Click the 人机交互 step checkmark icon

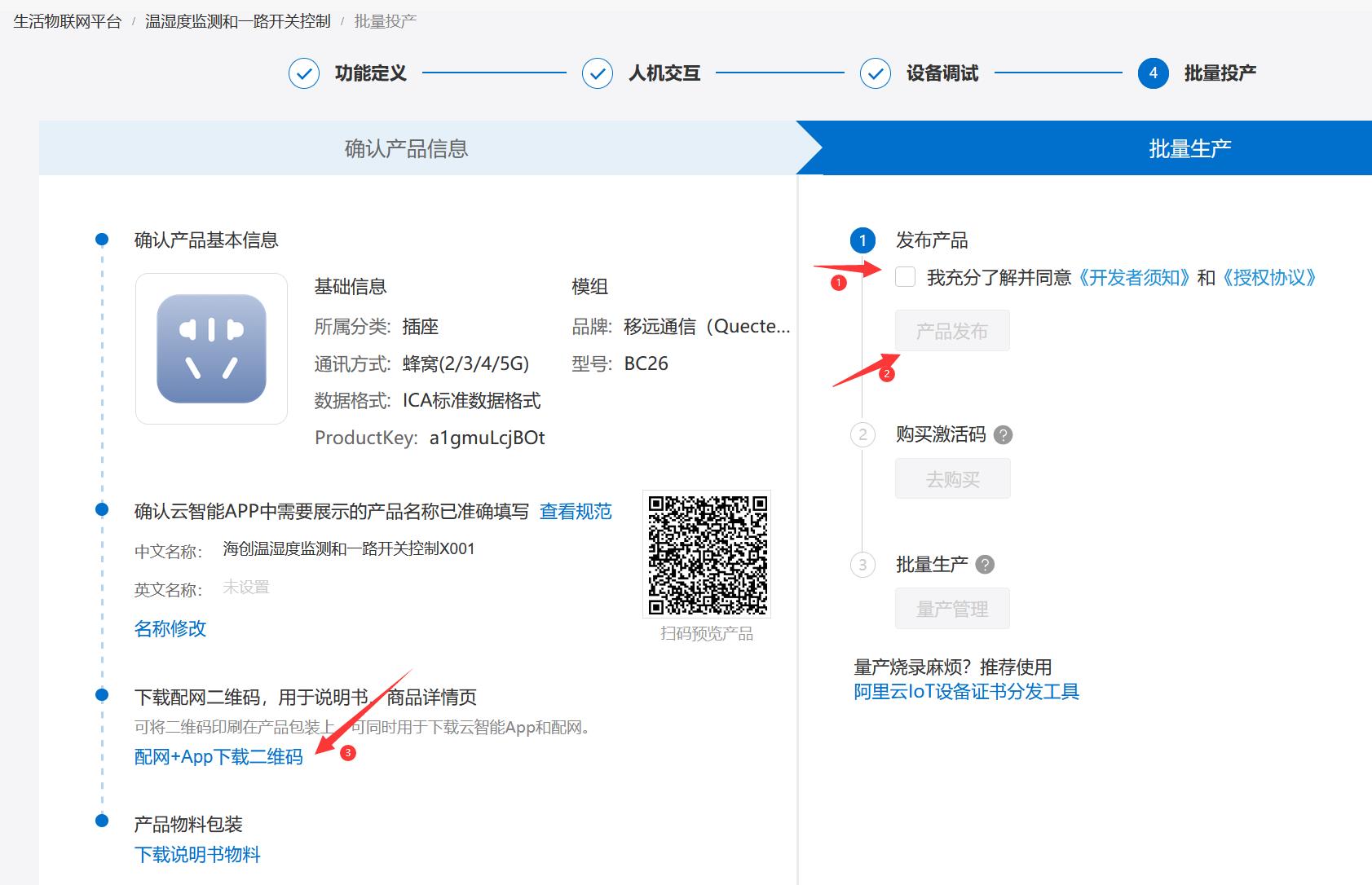[598, 73]
